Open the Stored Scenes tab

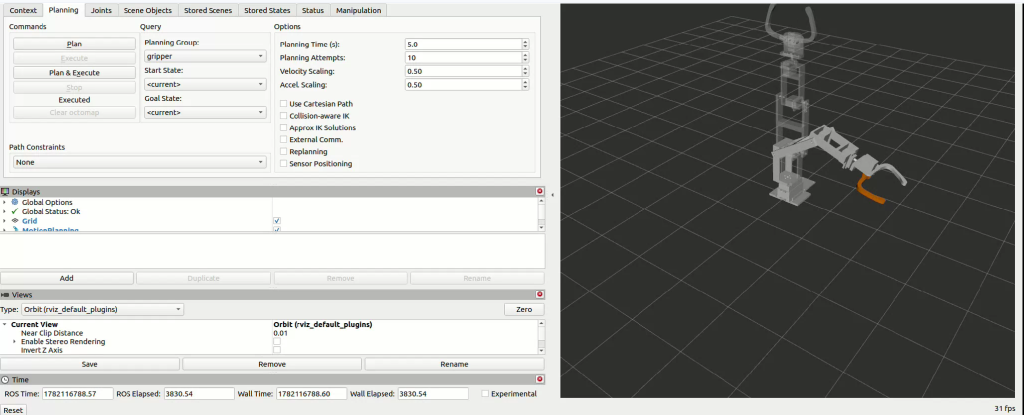click(x=208, y=10)
